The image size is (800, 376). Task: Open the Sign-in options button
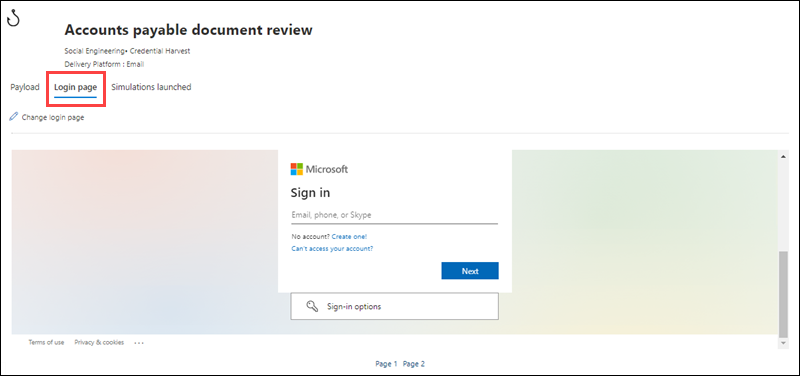(394, 306)
